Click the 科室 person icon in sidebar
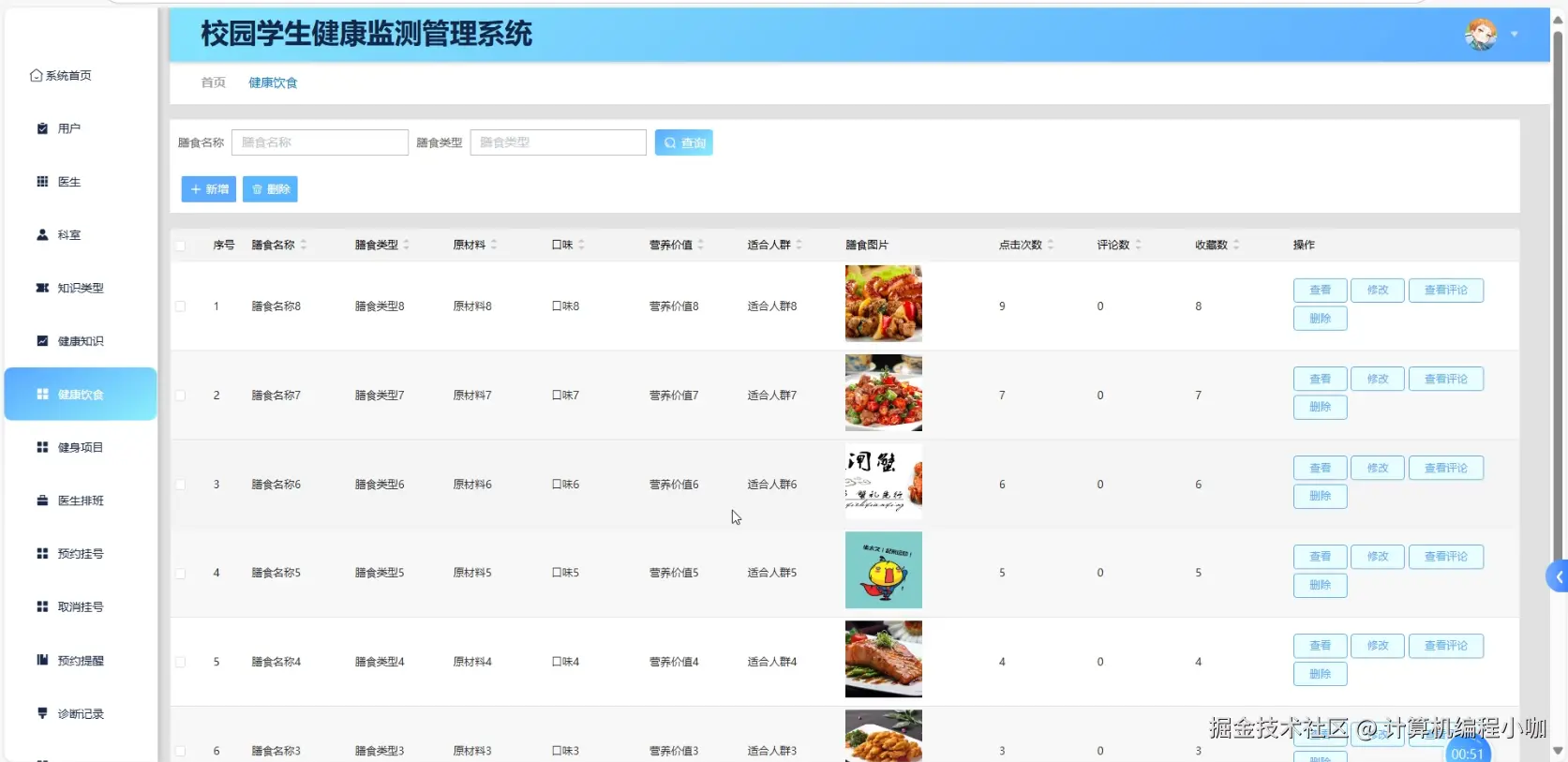The height and width of the screenshot is (762, 1568). click(42, 235)
